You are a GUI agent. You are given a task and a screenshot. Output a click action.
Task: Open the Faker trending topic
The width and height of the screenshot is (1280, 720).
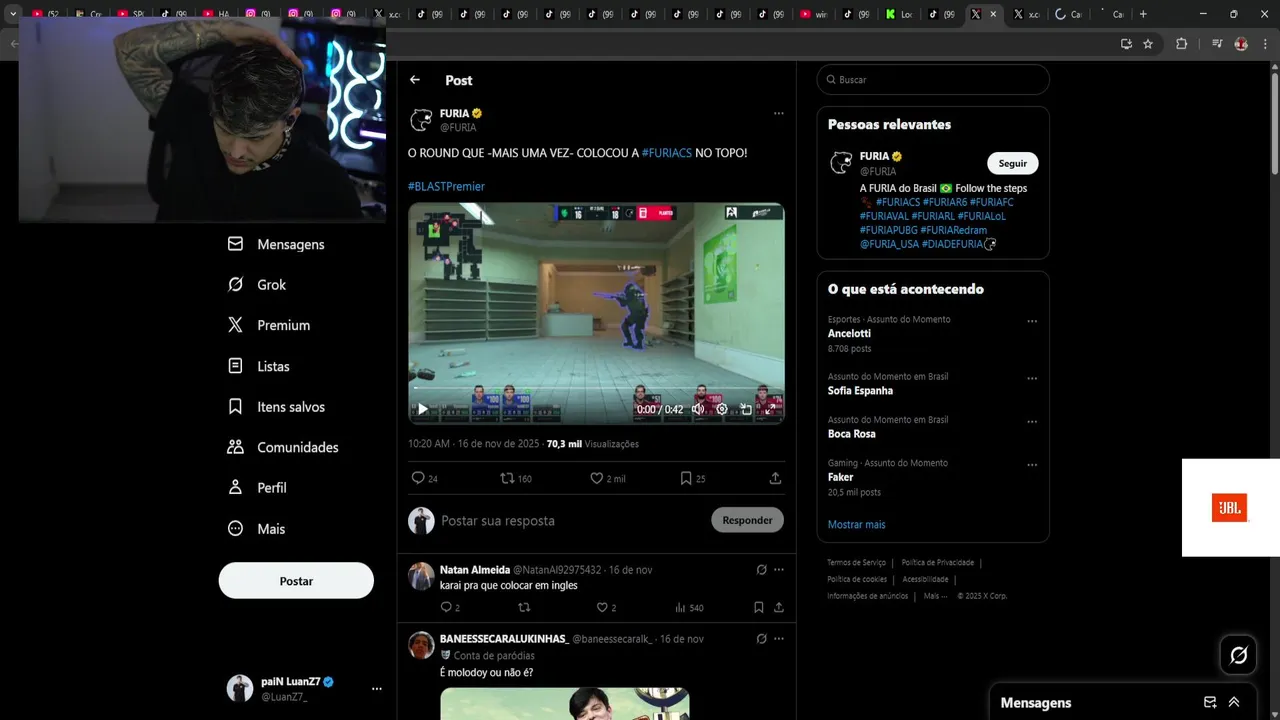click(x=840, y=477)
